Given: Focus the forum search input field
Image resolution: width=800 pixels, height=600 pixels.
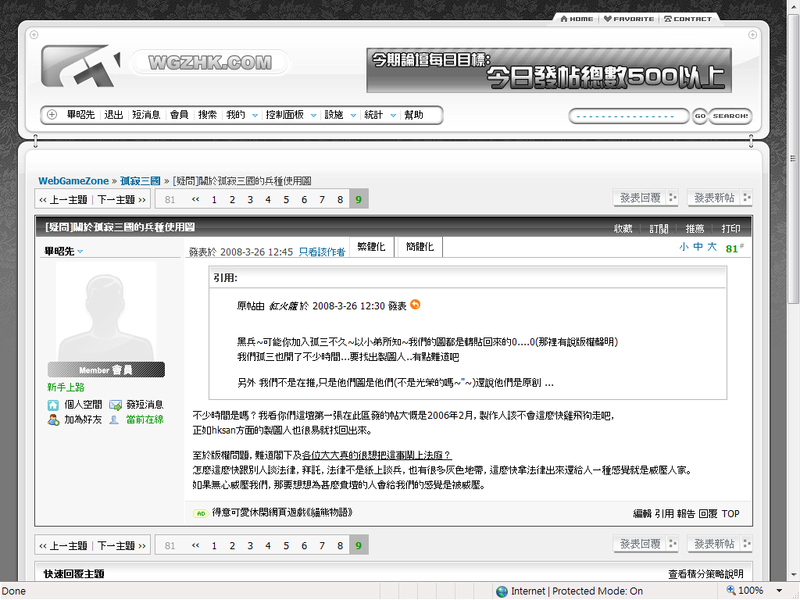Looking at the screenshot, I should [x=629, y=116].
